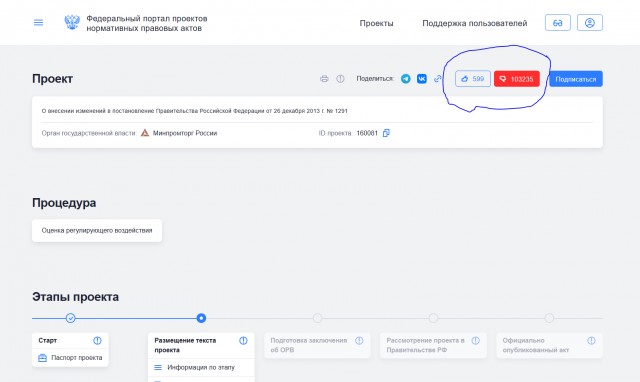Screen dimensions: 640x382
Task: Open the user profile icon
Action: pos(590,23)
